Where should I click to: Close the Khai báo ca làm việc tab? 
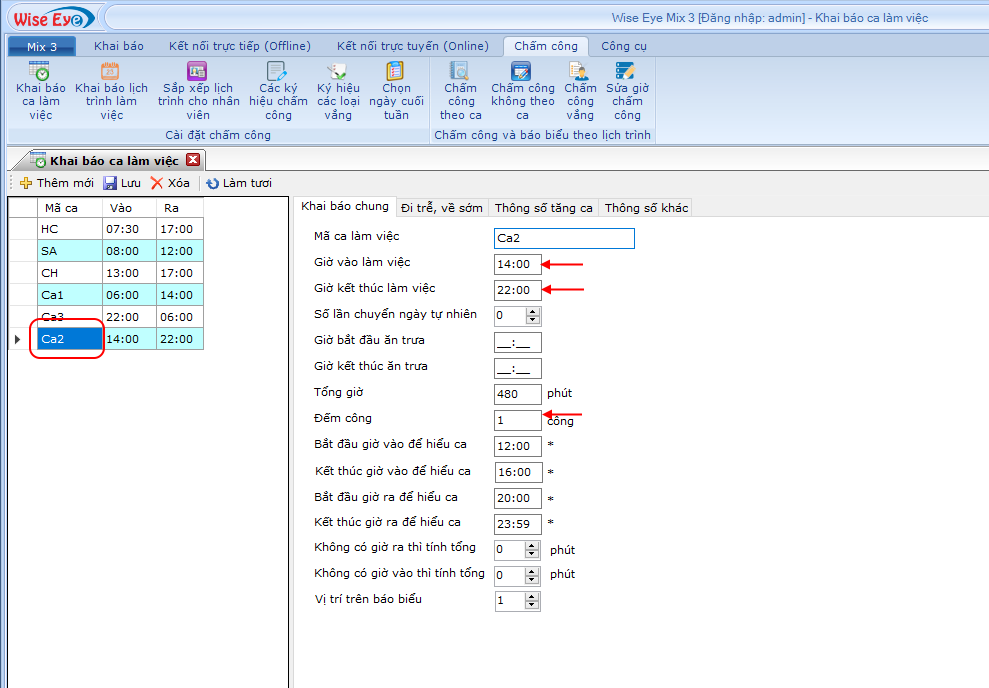(193, 160)
